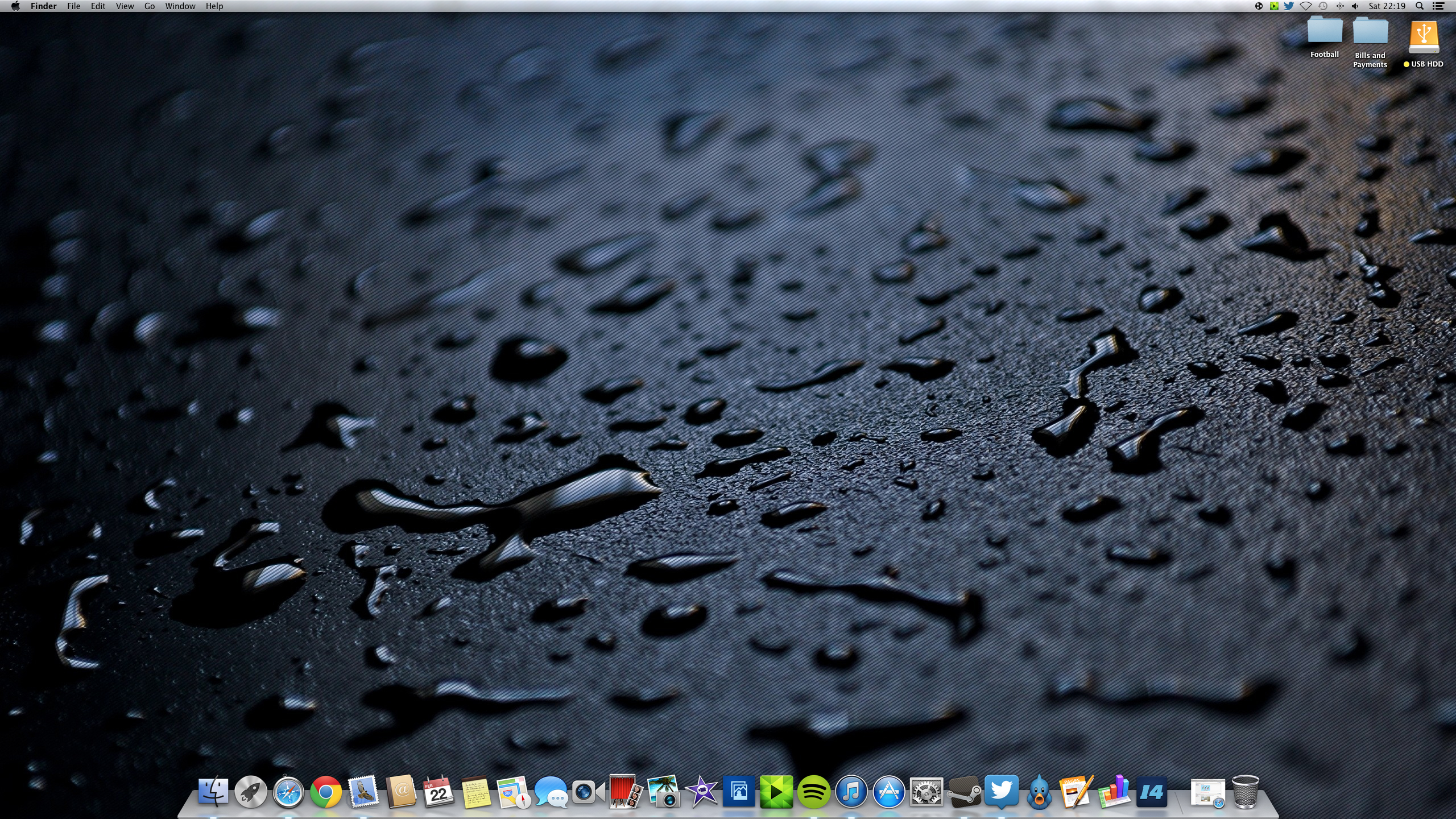Open Notification Center list icon
The height and width of the screenshot is (819, 1456).
pyautogui.click(x=1438, y=6)
